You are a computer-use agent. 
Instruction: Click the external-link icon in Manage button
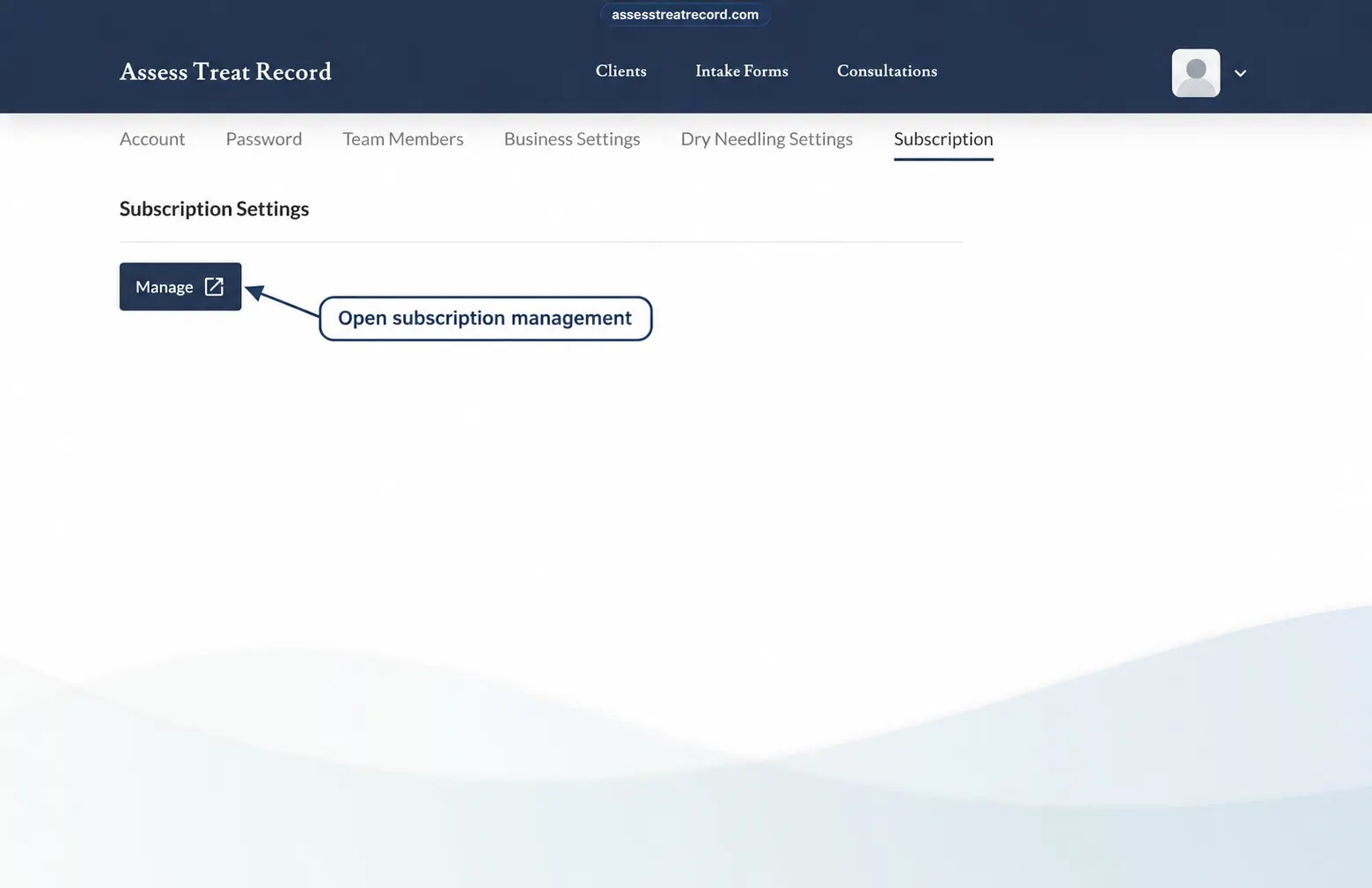(x=214, y=286)
